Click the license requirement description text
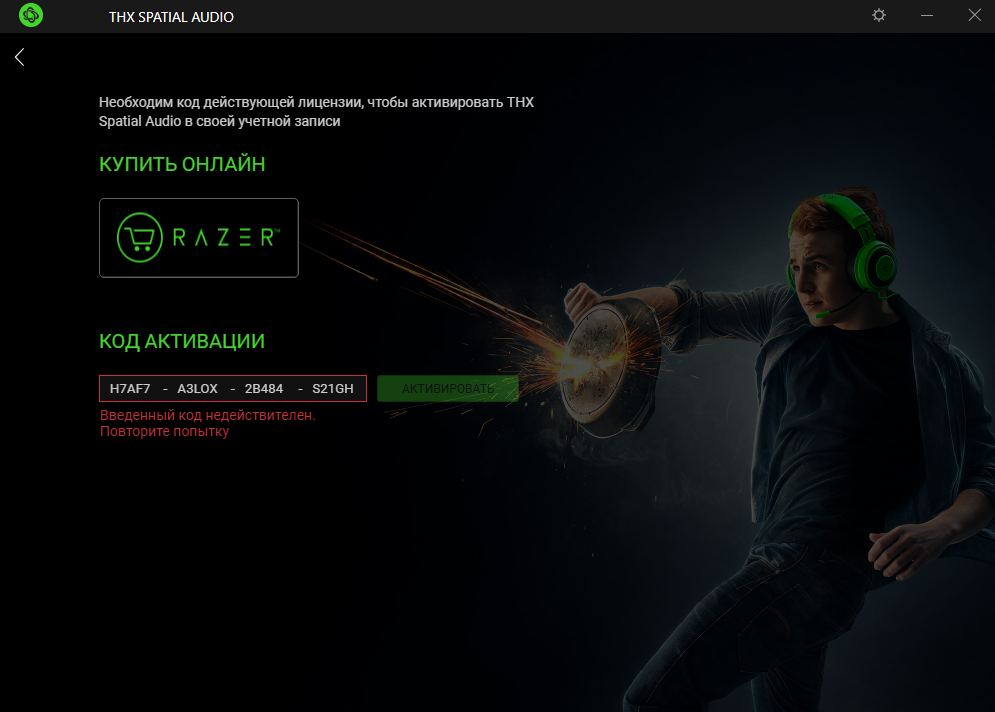The image size is (995, 712). pyautogui.click(x=316, y=112)
